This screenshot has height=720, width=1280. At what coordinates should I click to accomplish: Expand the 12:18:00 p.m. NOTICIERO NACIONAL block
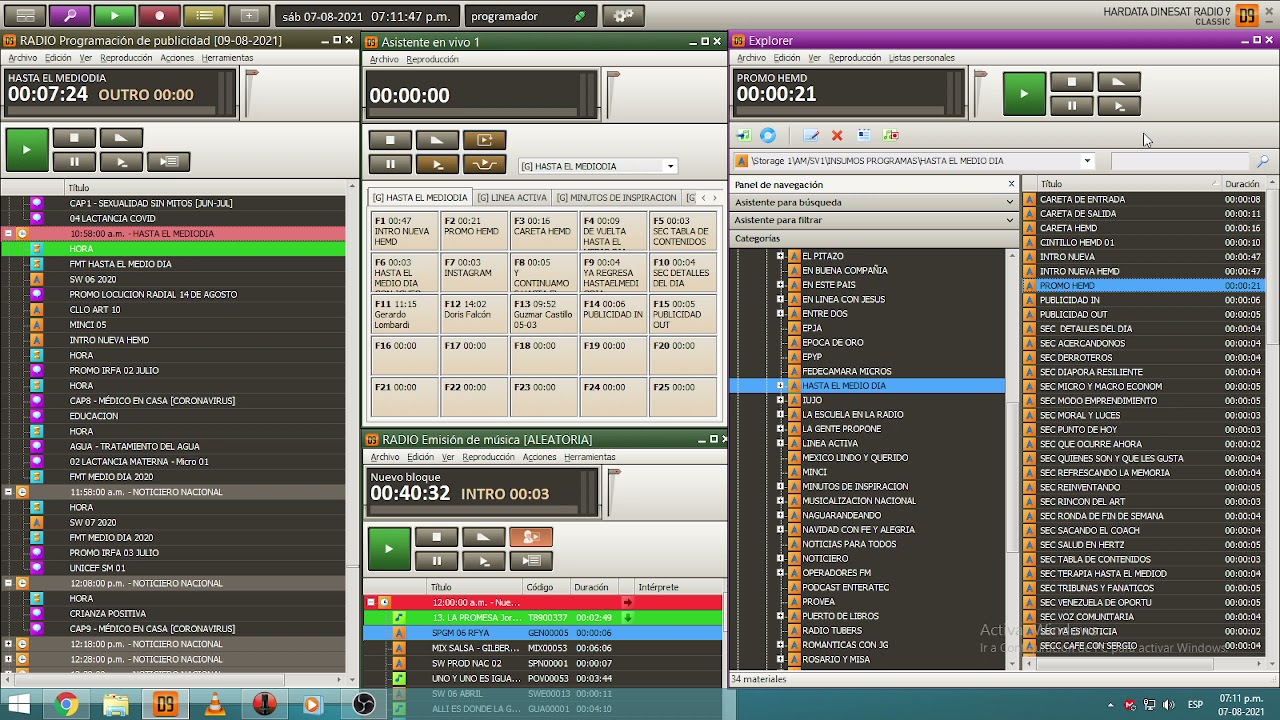pyautogui.click(x=8, y=644)
